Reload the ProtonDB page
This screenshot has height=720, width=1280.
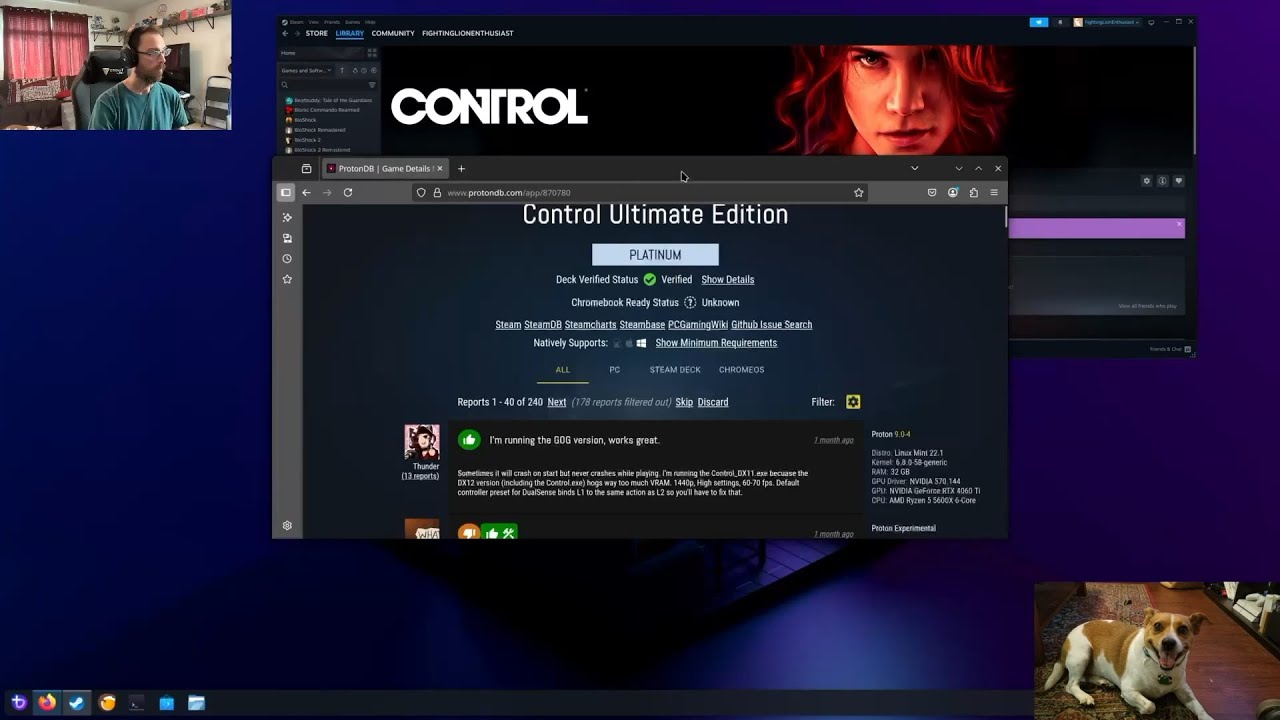348,192
